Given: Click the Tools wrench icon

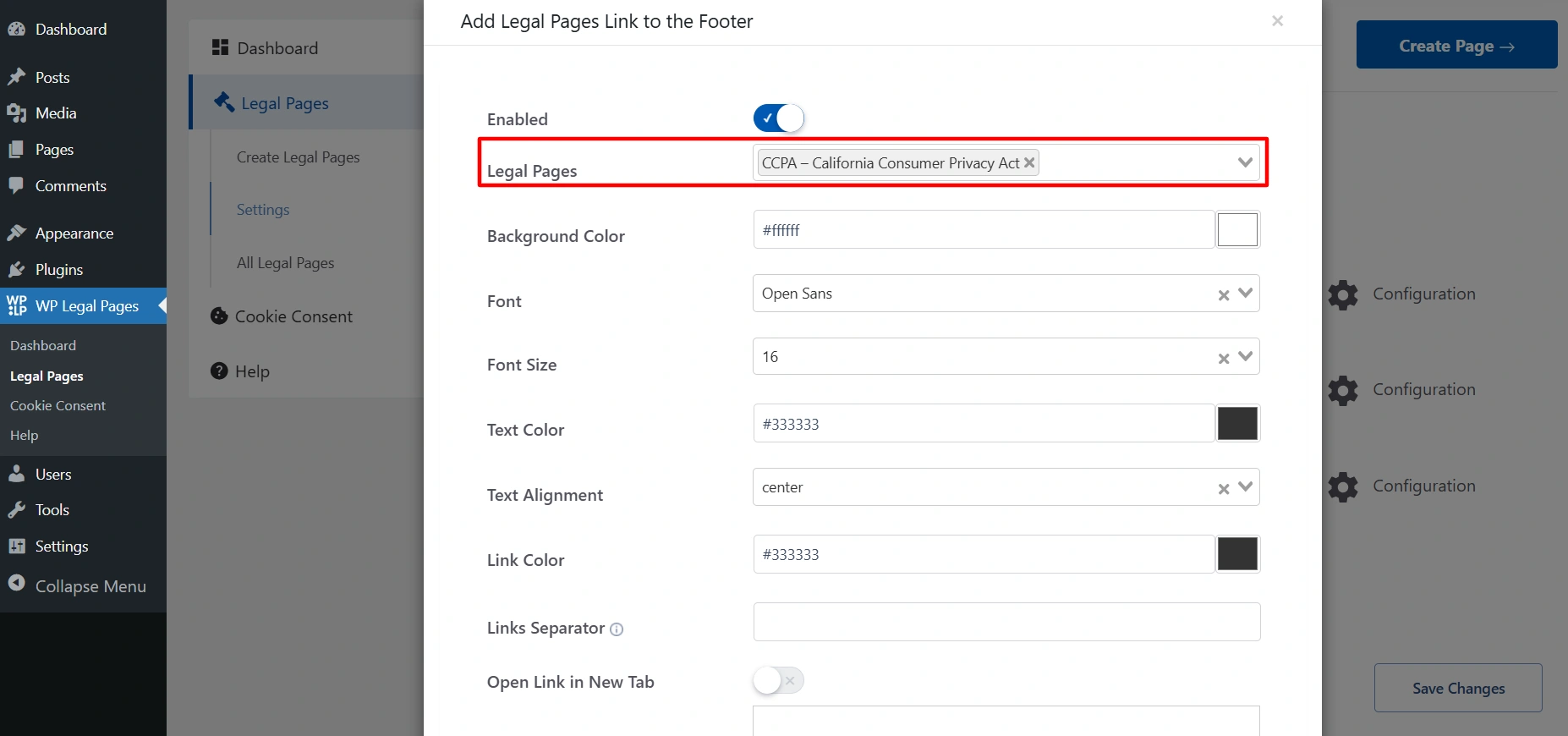Looking at the screenshot, I should (x=17, y=510).
